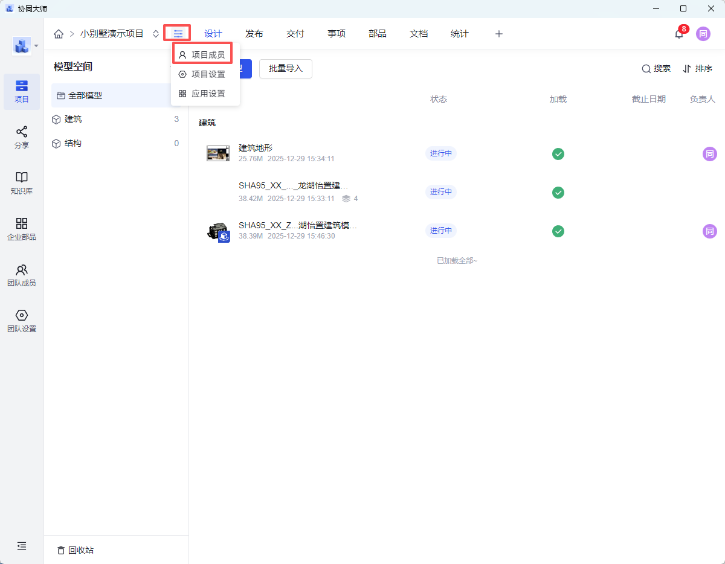Open the 分享 (Share) sidebar icon

(x=21, y=136)
